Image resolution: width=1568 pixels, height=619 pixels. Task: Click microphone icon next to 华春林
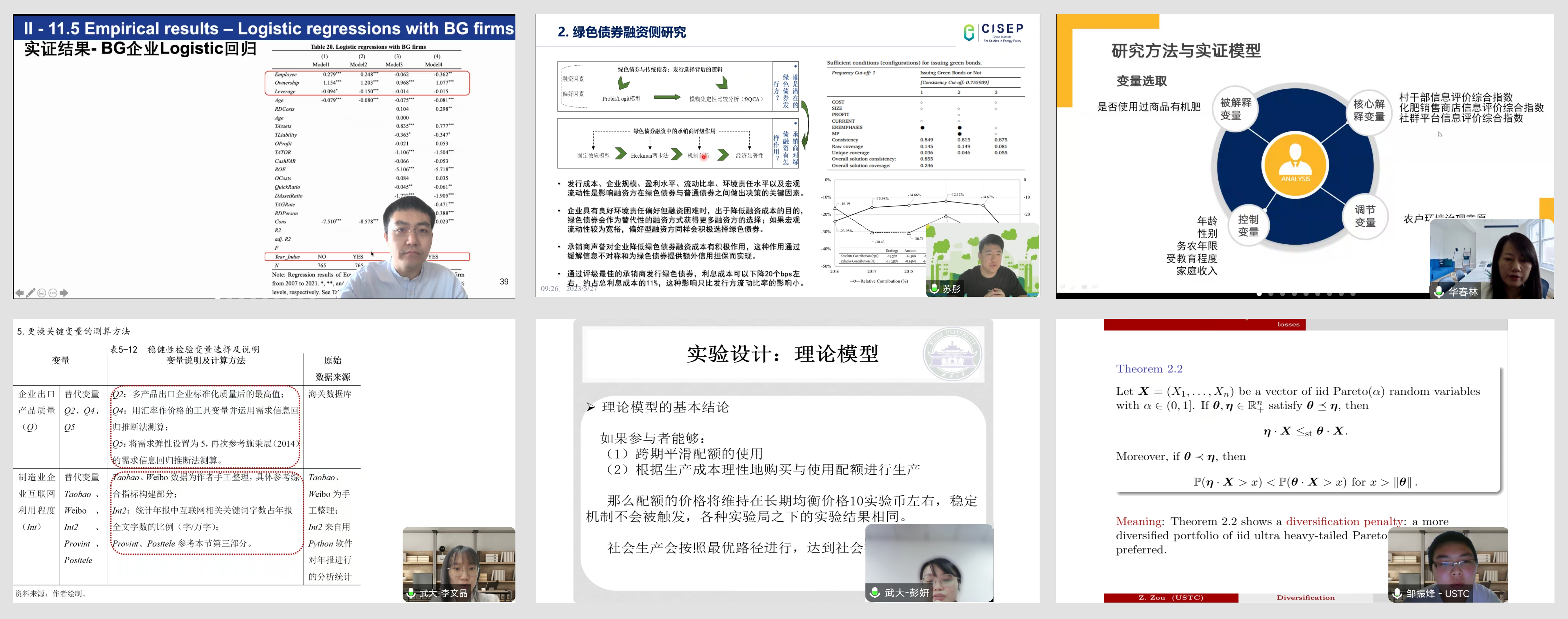(x=1439, y=292)
